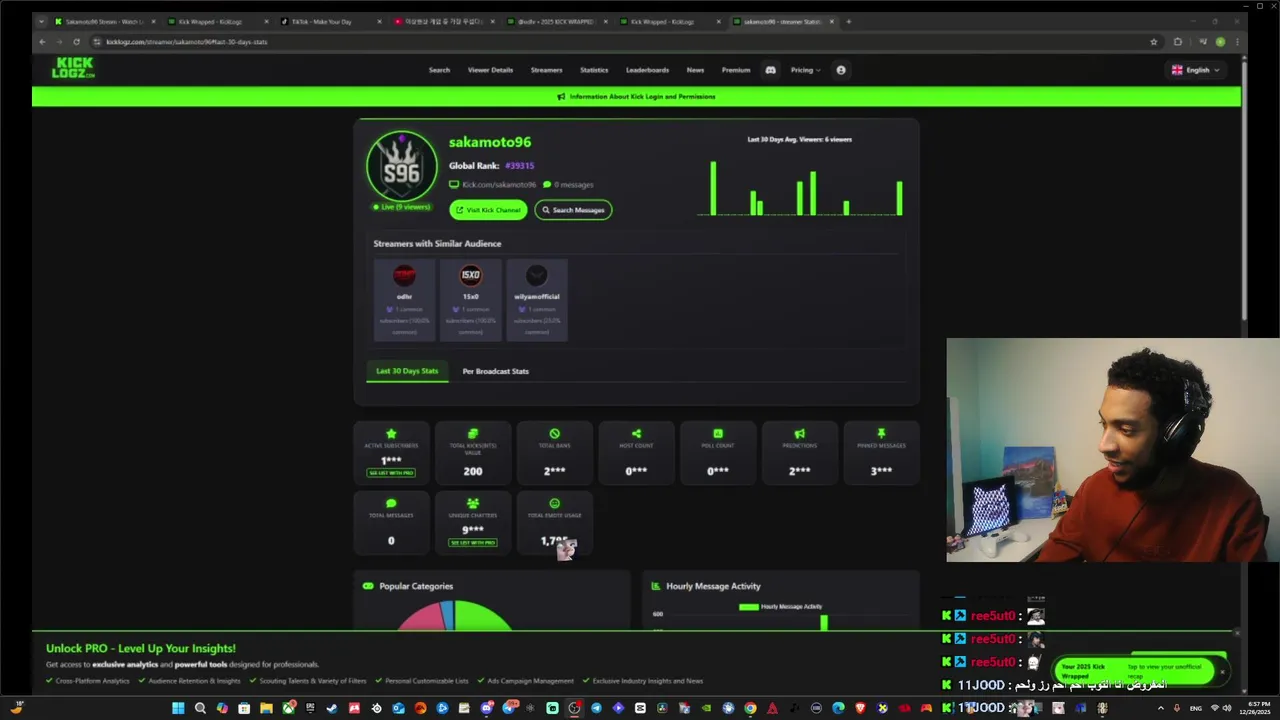
Task: Bookmark page with the star icon
Action: click(x=1154, y=42)
